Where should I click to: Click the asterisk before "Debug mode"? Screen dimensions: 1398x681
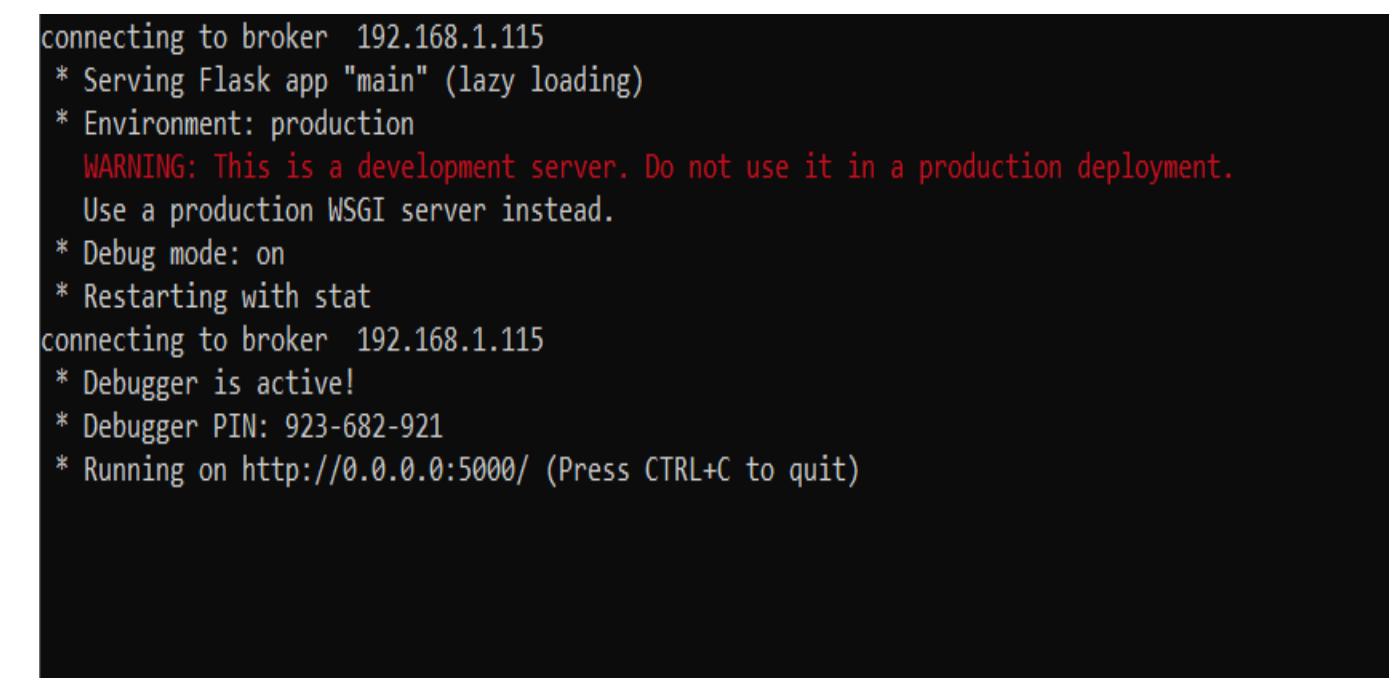pyautogui.click(x=59, y=253)
